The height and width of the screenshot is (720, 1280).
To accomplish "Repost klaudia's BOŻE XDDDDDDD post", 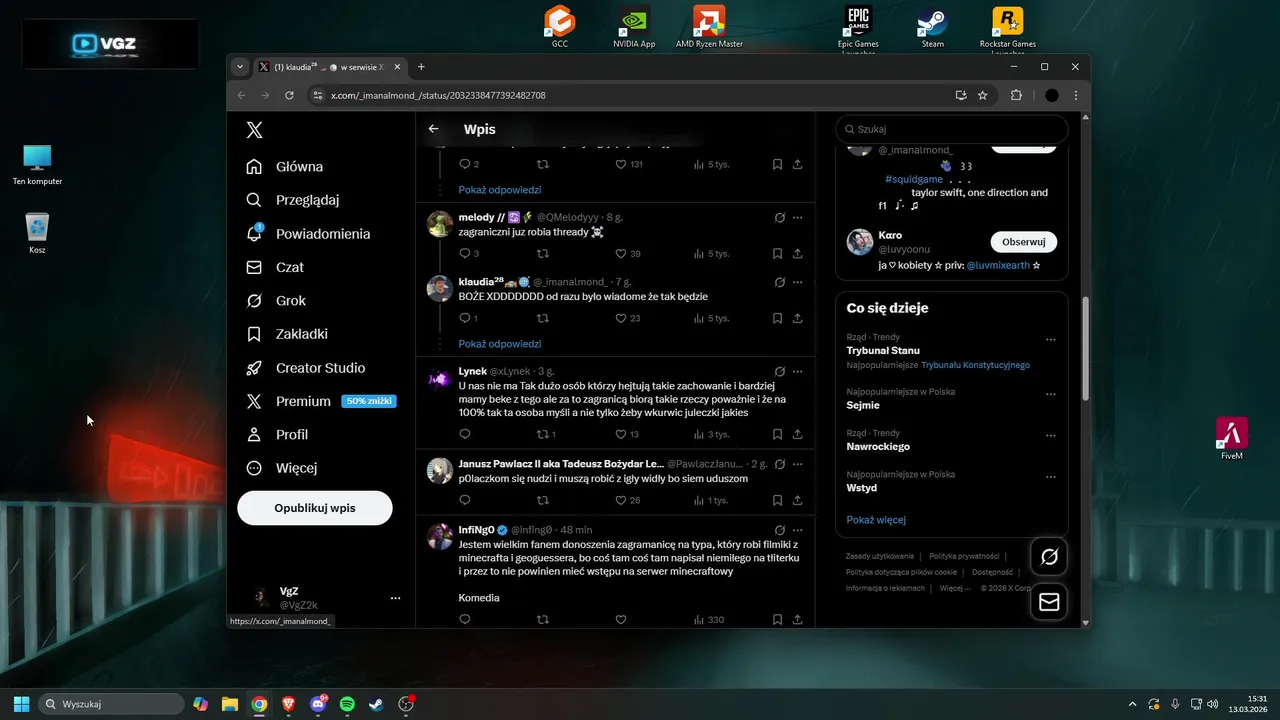I will pyautogui.click(x=543, y=318).
